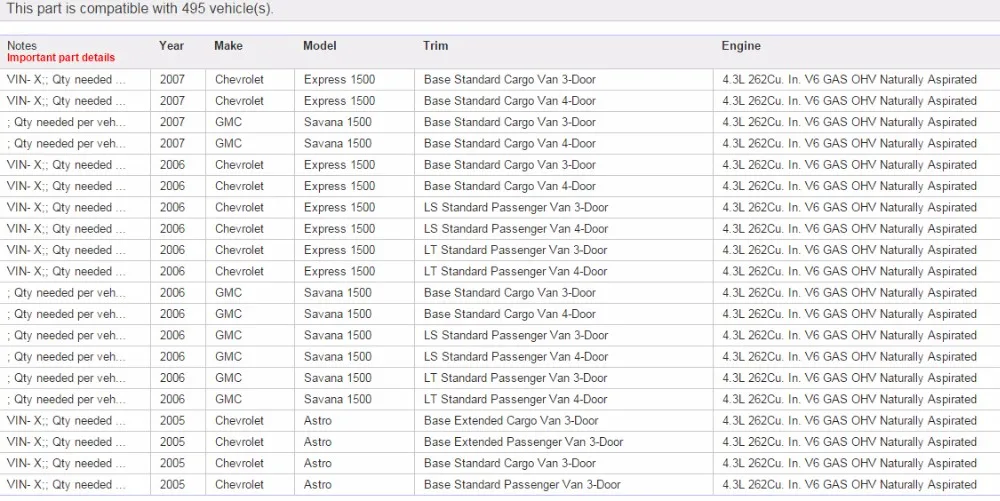Click Astro model cell in Extended Cargo Van row
Image resolution: width=1000 pixels, height=501 pixels.
318,421
